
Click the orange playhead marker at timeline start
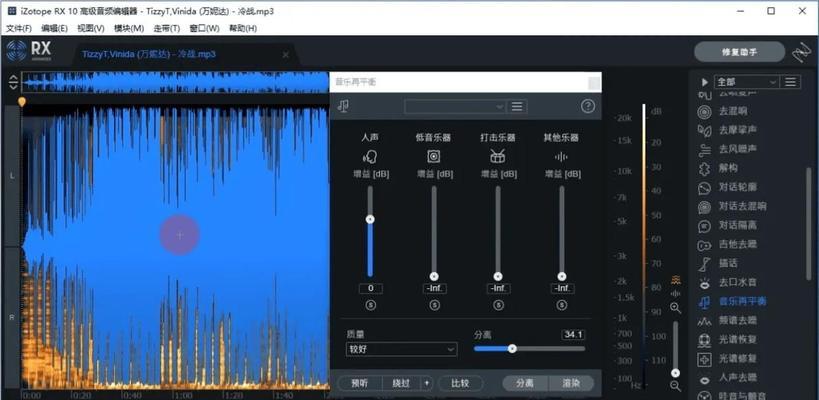pos(22,101)
